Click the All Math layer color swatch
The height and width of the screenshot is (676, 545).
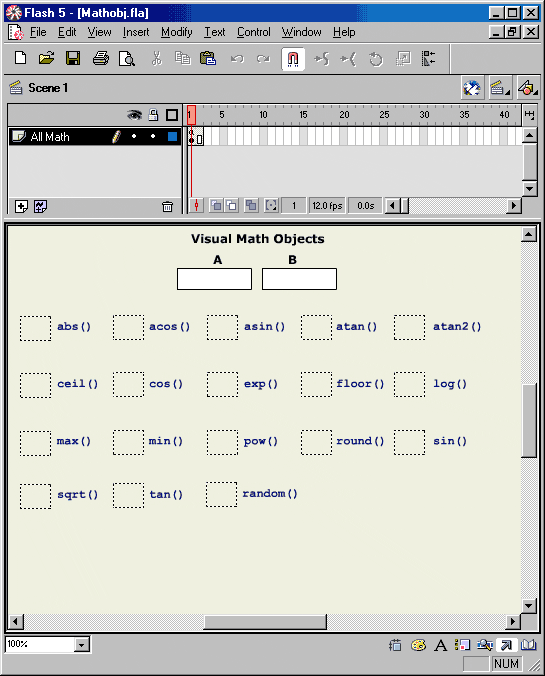click(172, 137)
